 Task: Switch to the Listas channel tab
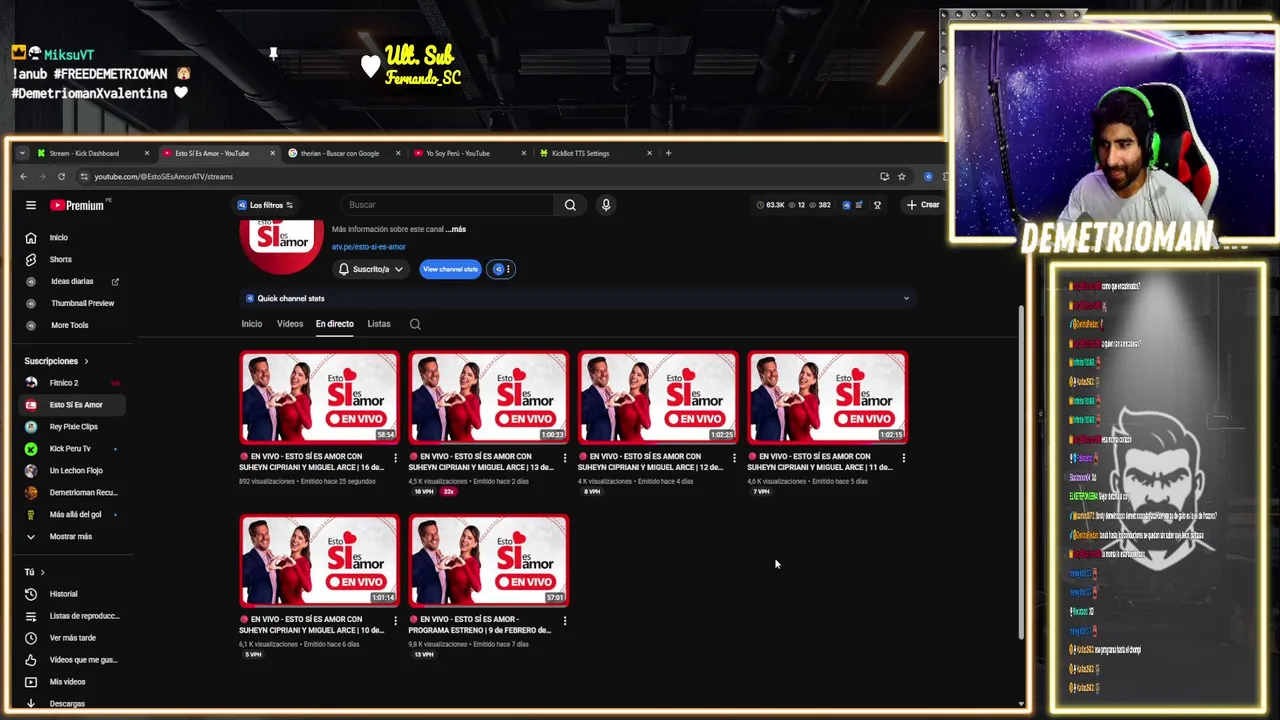pos(378,324)
